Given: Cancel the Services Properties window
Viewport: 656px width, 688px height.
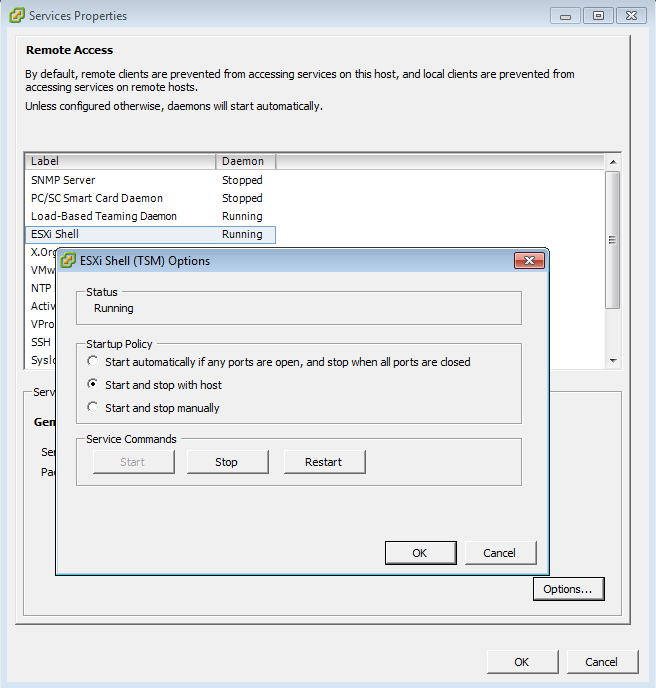Looking at the screenshot, I should (x=601, y=662).
